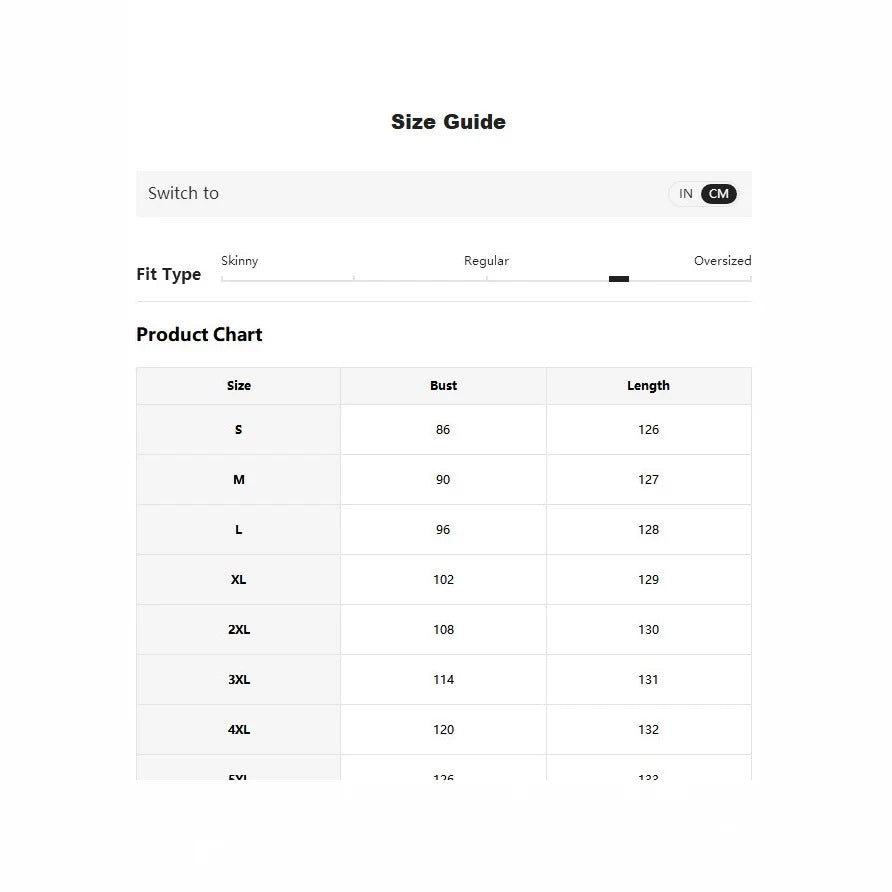The image size is (892, 892).
Task: Select the M size row
Action: coord(444,480)
